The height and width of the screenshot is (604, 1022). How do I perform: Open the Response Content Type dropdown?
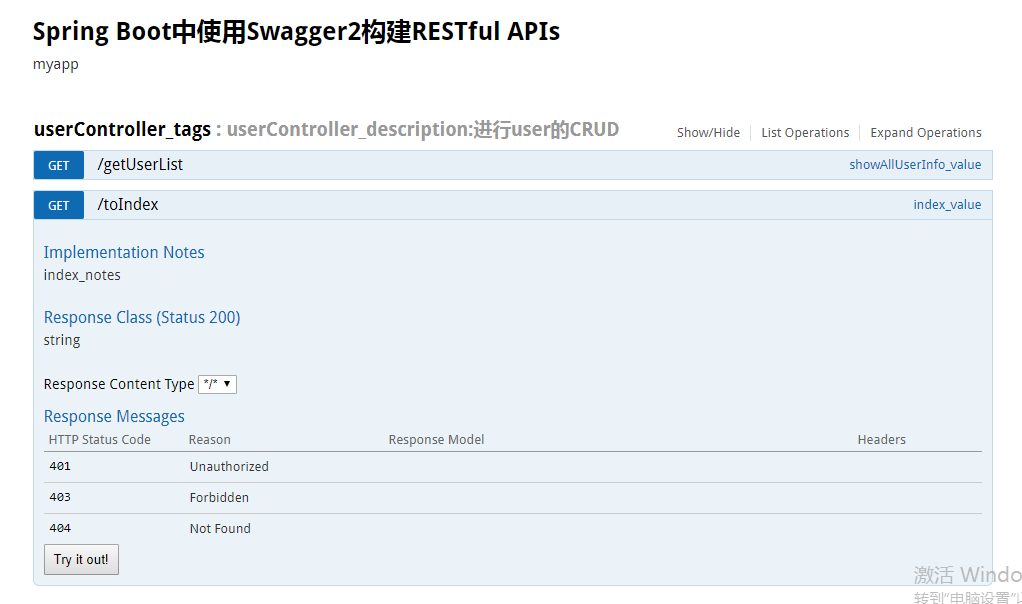click(x=217, y=384)
